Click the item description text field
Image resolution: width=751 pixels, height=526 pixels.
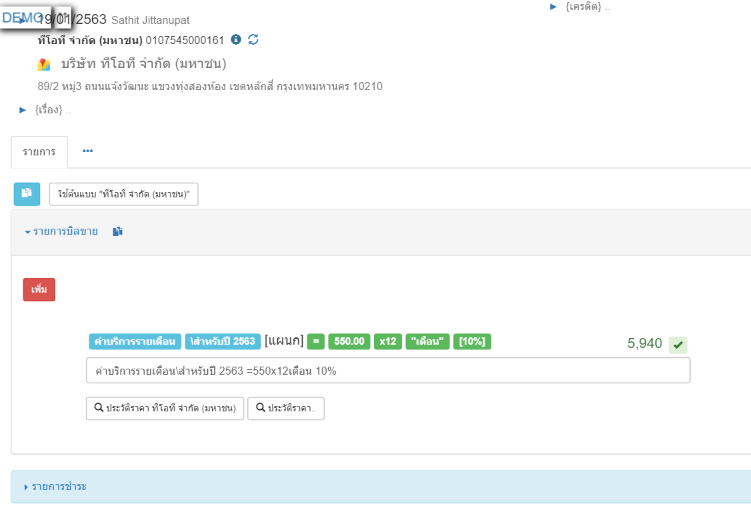pos(388,371)
